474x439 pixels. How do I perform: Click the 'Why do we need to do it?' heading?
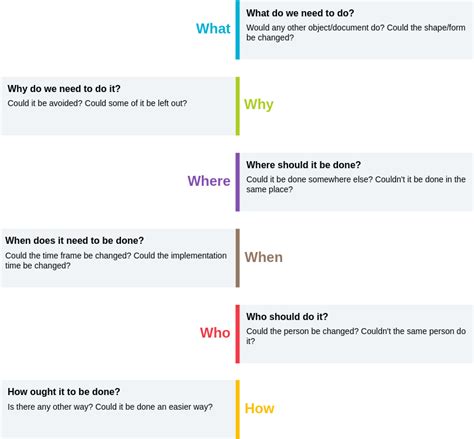64,89
